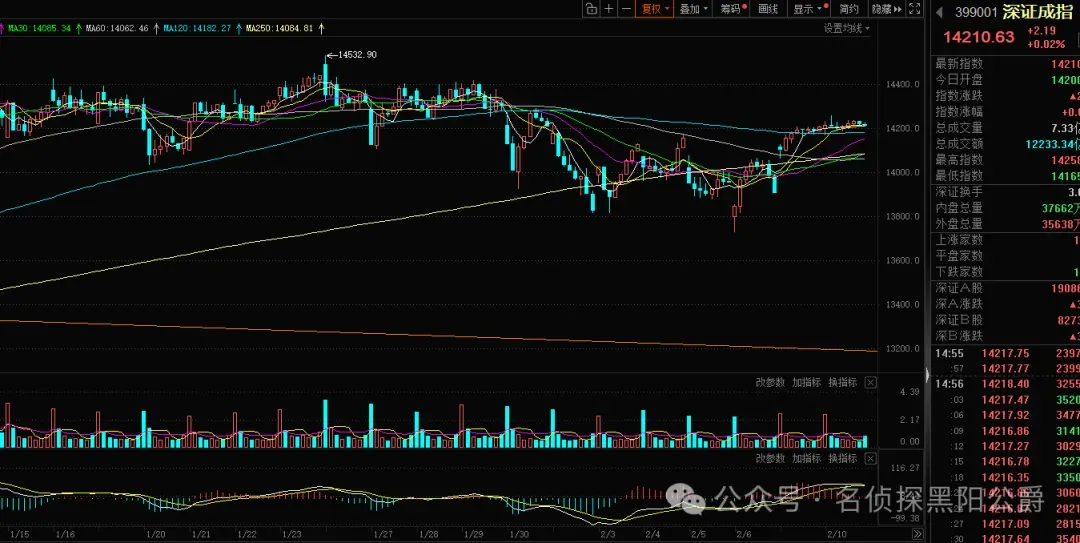Screen dimensions: 1080x543
Task: Open the 设置均线 moving average settings
Action: pyautogui.click(x=847, y=28)
